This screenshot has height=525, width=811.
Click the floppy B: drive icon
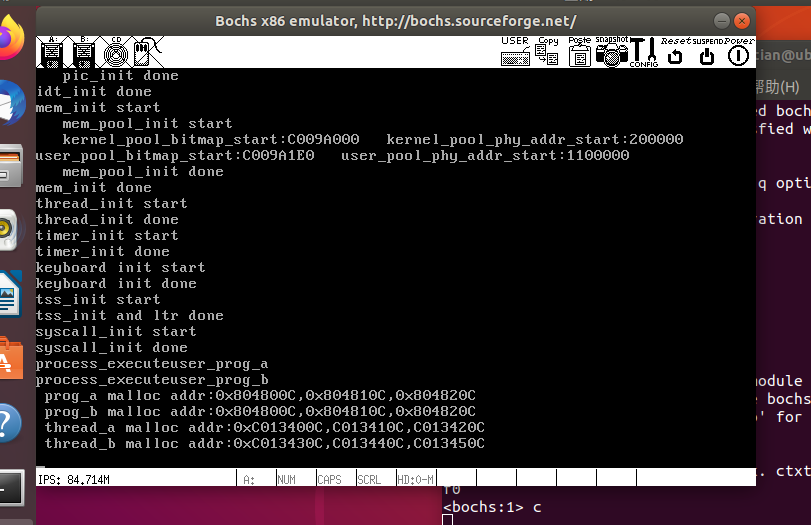[x=84, y=52]
